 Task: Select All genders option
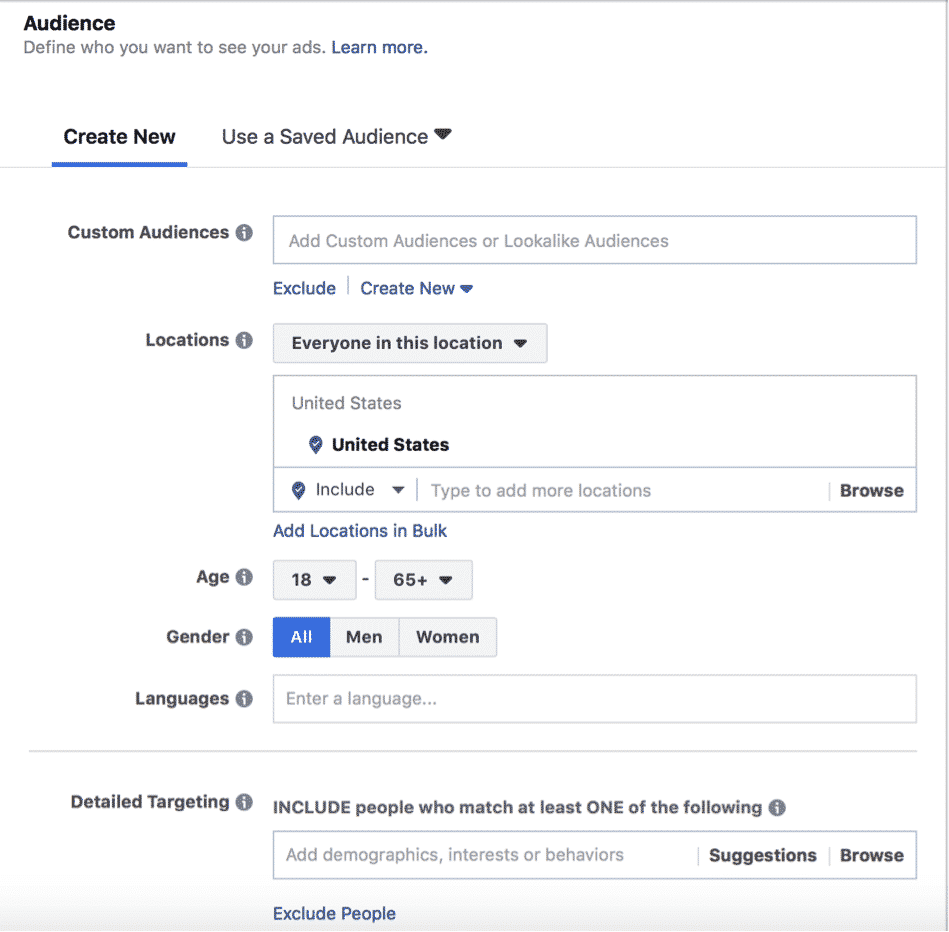click(x=301, y=637)
